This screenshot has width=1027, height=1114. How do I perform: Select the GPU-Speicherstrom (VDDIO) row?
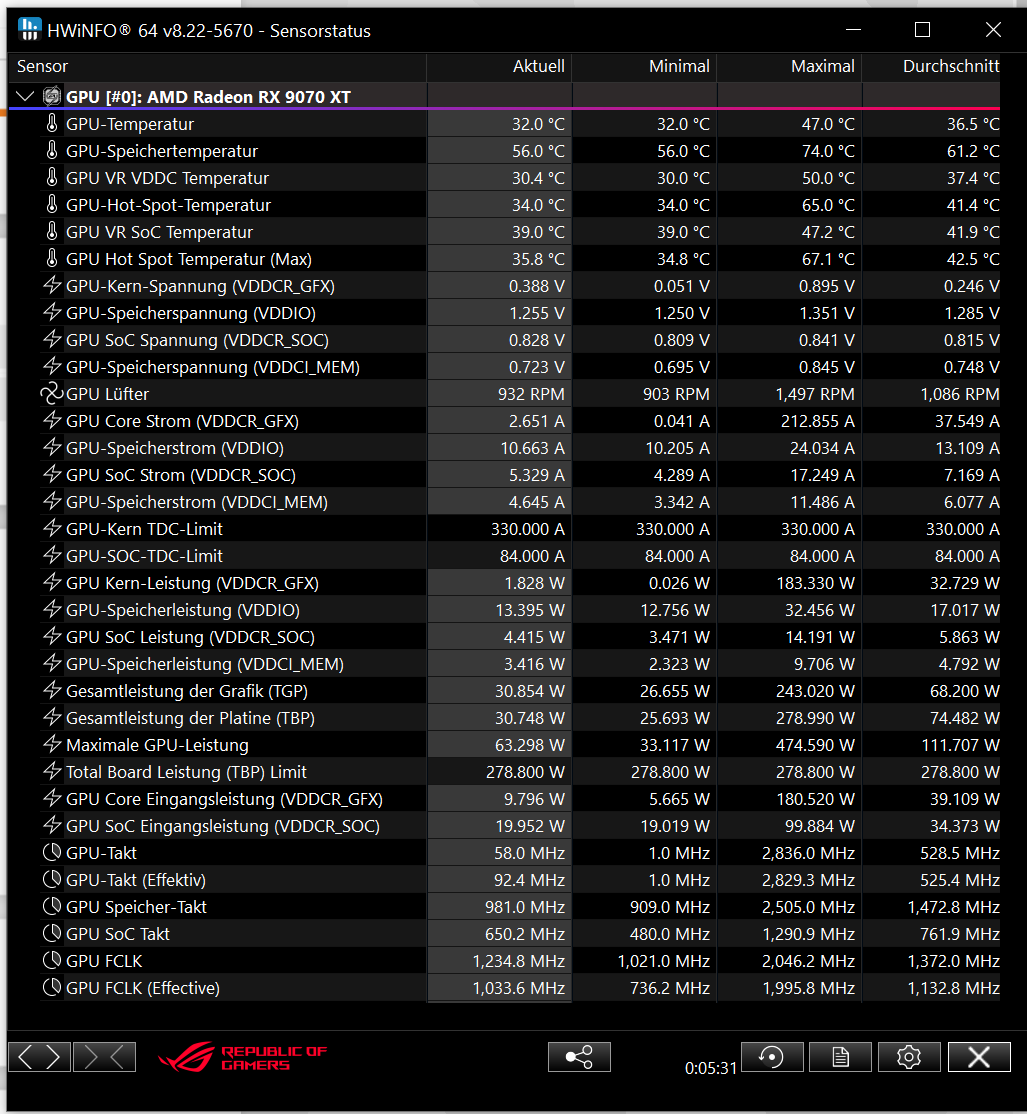[x=504, y=448]
